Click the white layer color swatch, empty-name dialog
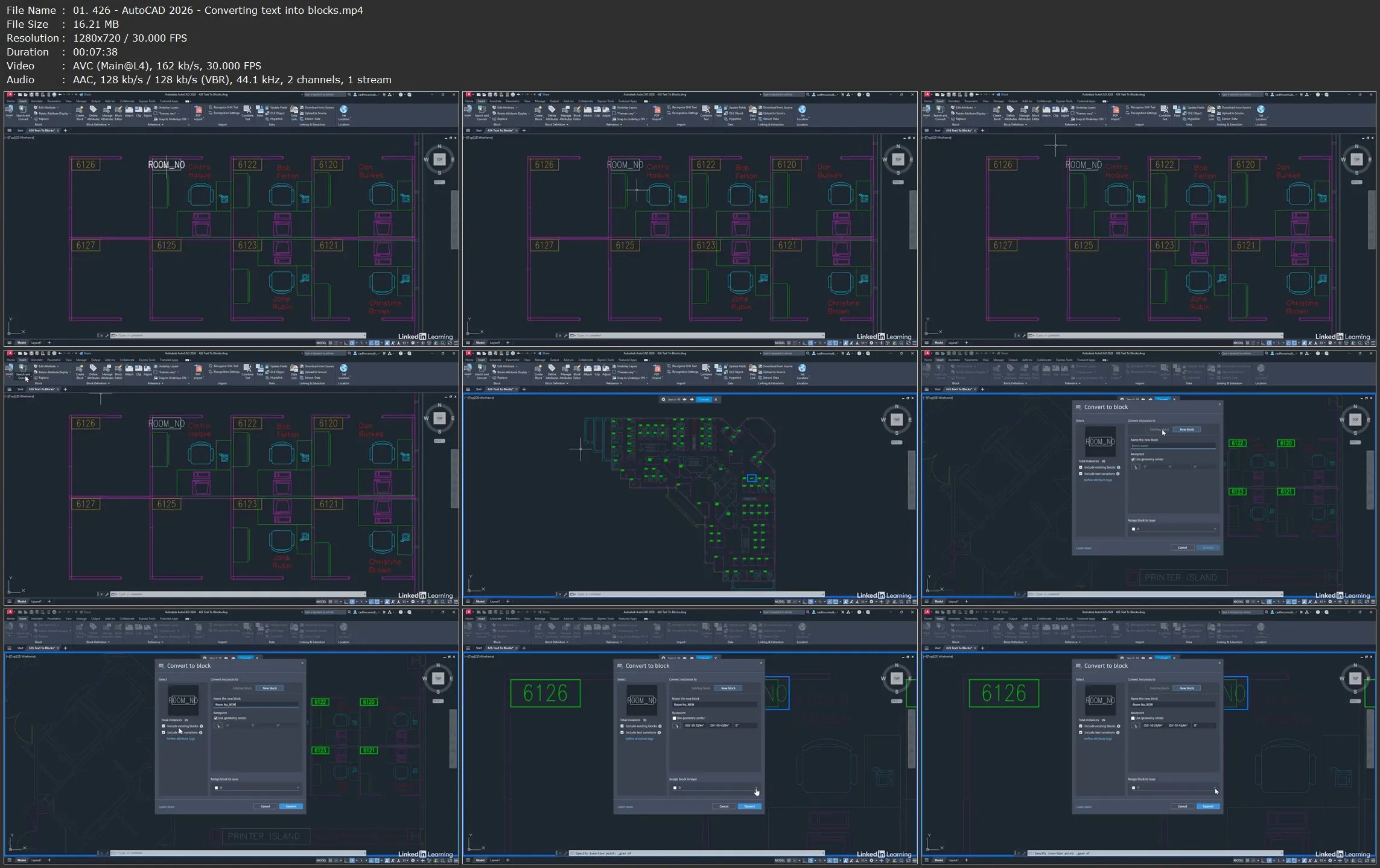Image resolution: width=1380 pixels, height=868 pixels. pyautogui.click(x=1133, y=529)
